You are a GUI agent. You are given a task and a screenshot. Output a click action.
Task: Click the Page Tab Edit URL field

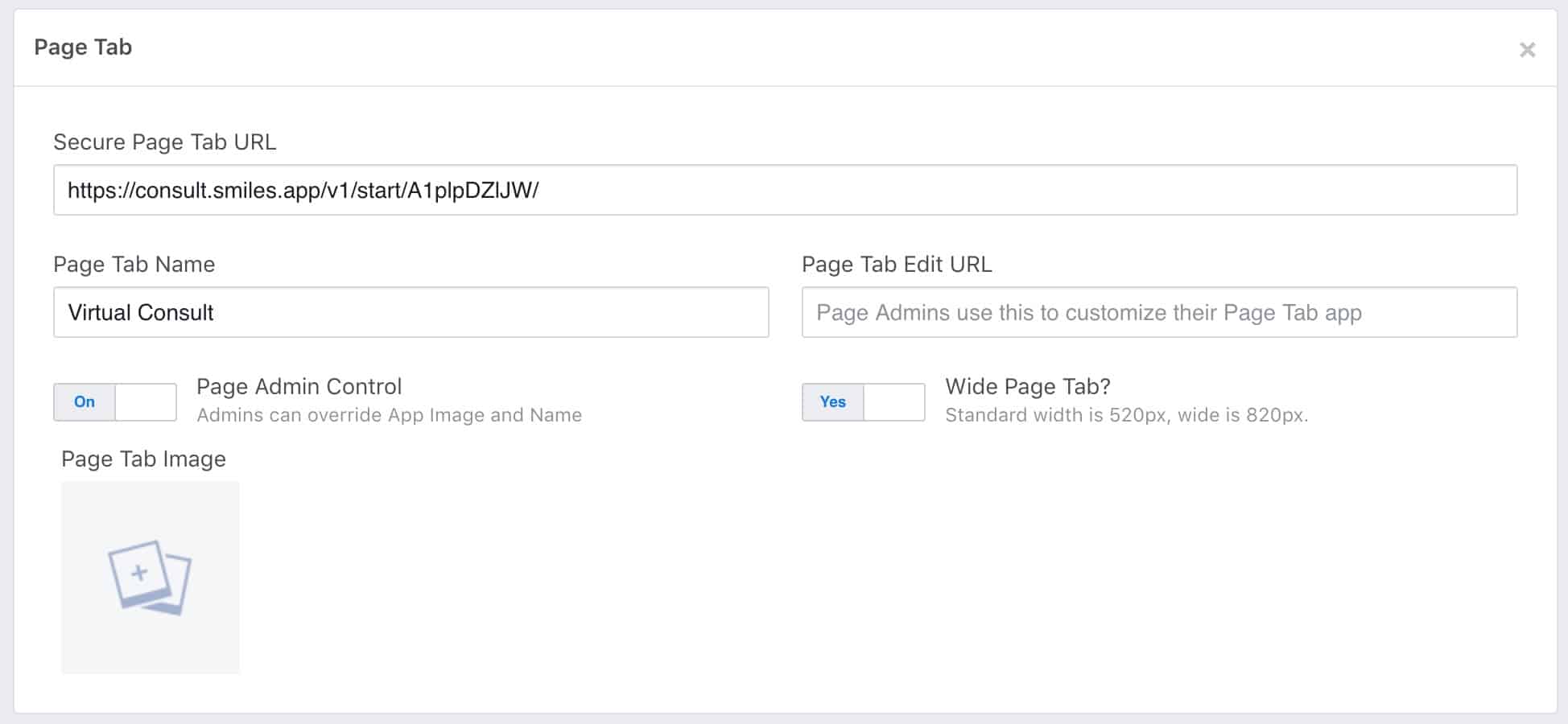click(1159, 312)
